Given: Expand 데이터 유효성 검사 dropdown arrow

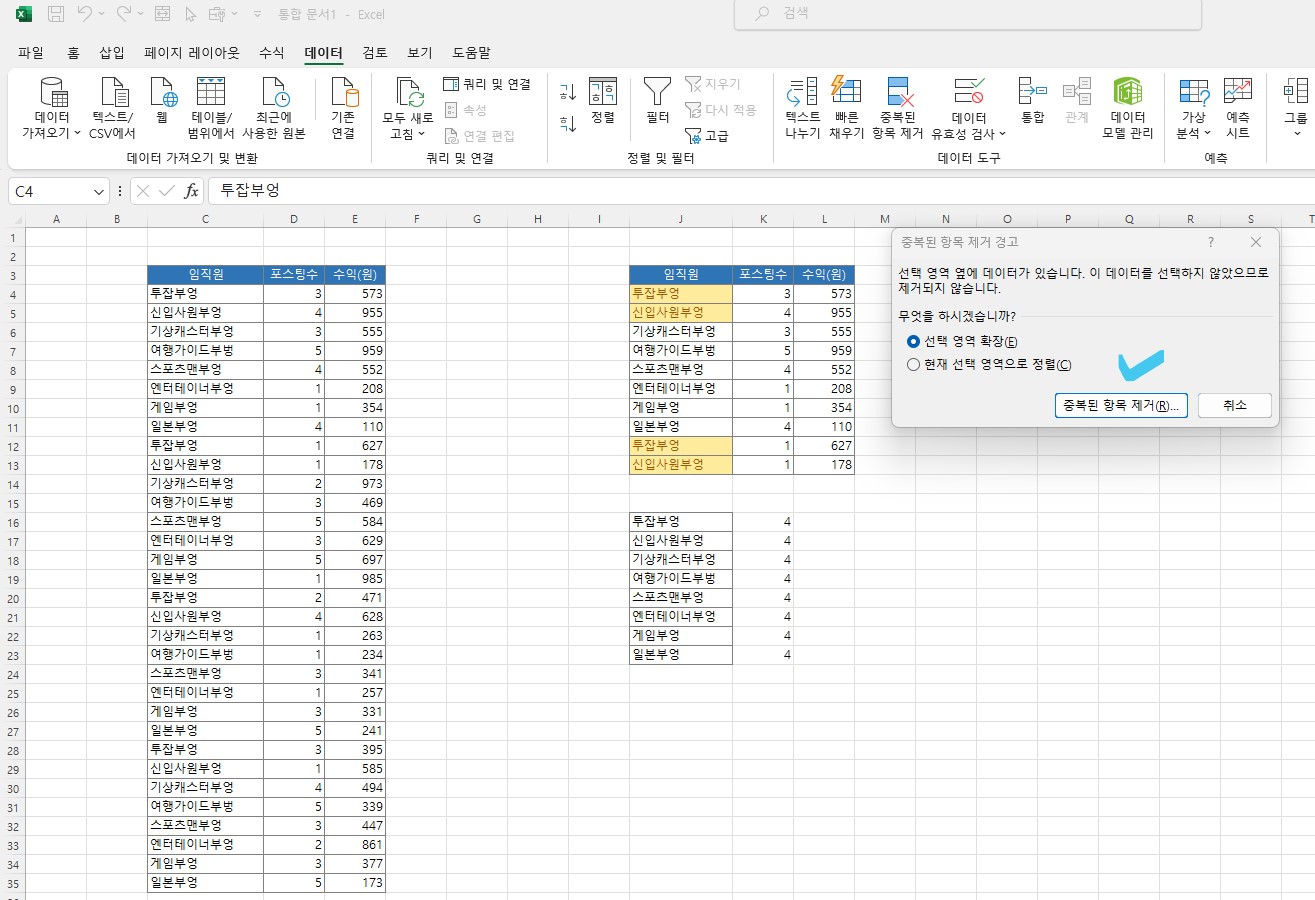Looking at the screenshot, I should [x=1002, y=133].
